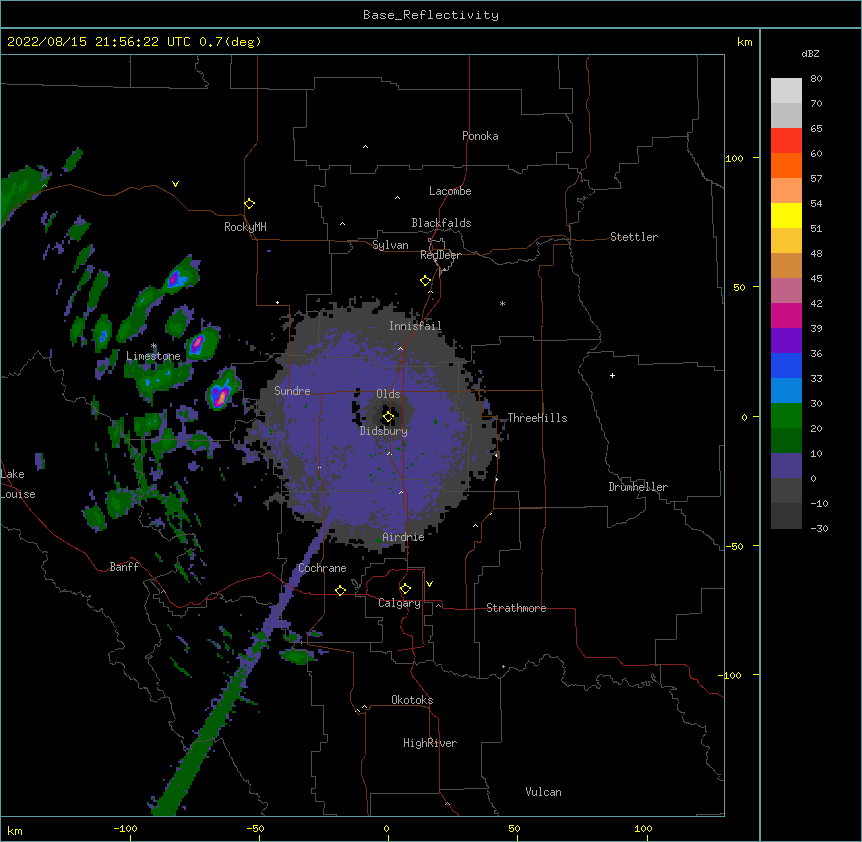The height and width of the screenshot is (842, 862).
Task: Choose the magenta swatch in the dBZ legend
Action: 786,315
